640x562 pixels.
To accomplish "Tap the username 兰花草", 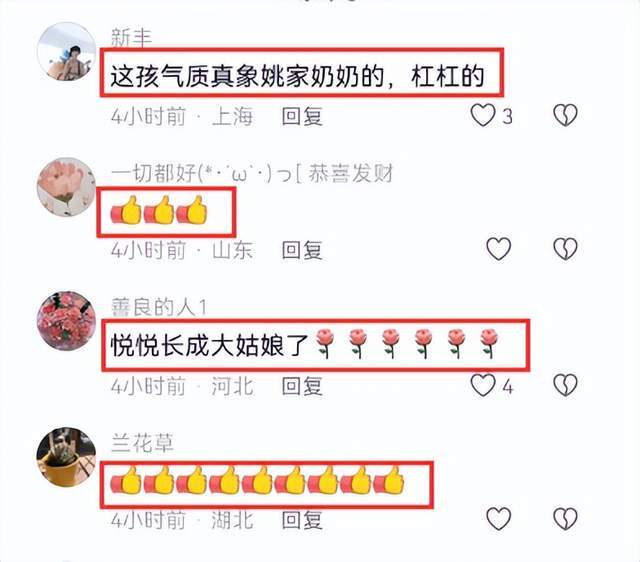I will [142, 443].
